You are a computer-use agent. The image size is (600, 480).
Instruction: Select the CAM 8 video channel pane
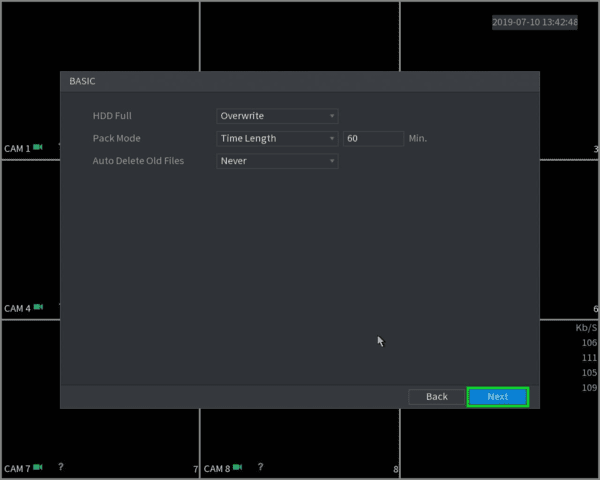(300, 443)
